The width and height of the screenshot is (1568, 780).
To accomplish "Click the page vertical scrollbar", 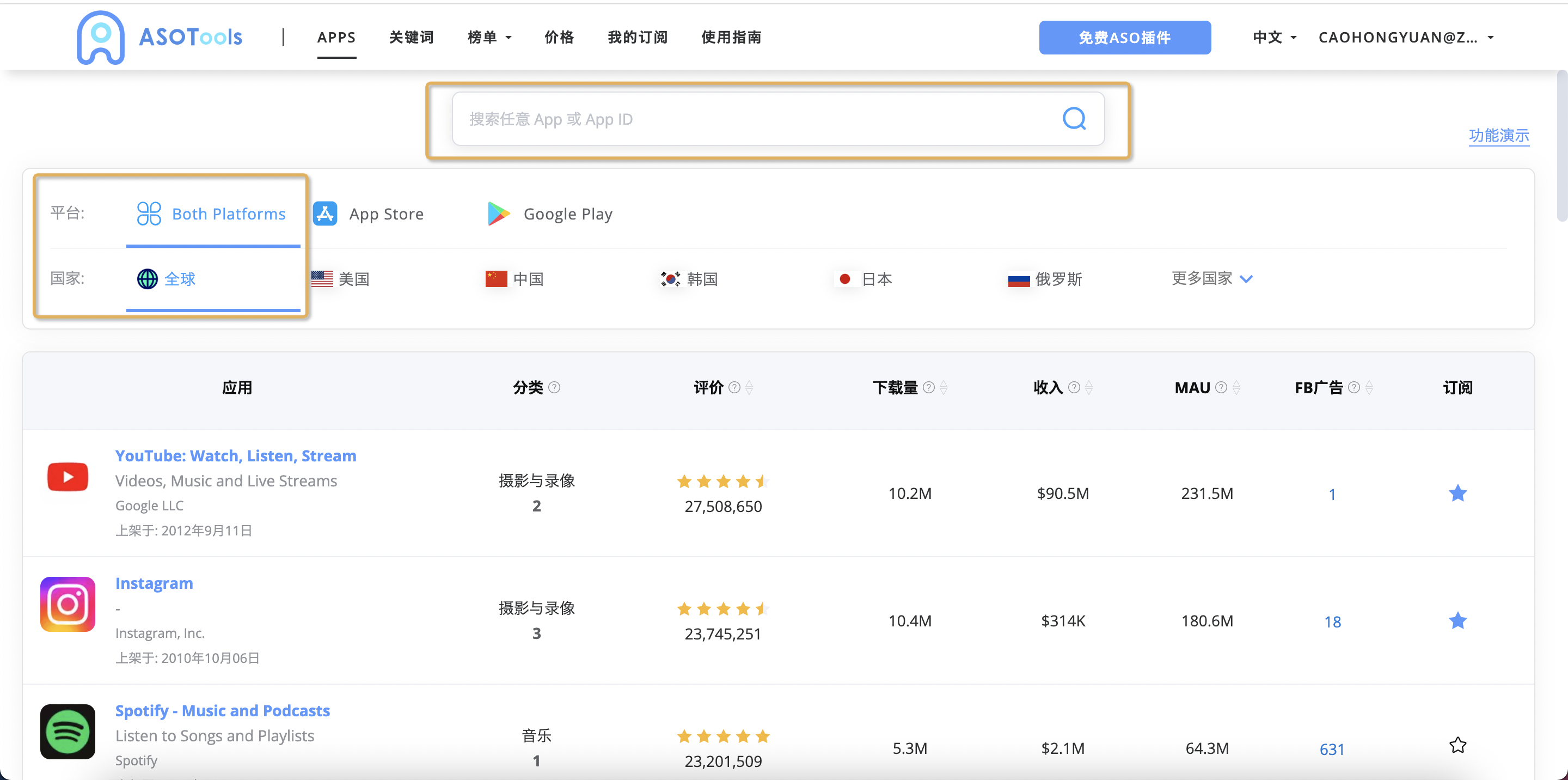I will click(1562, 146).
